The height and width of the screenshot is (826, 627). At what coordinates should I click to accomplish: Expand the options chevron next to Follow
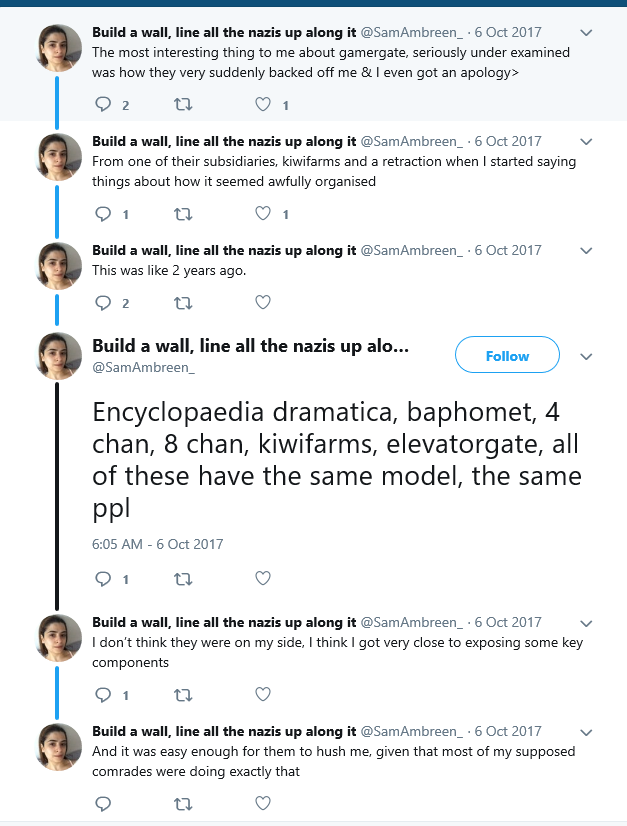pos(586,357)
